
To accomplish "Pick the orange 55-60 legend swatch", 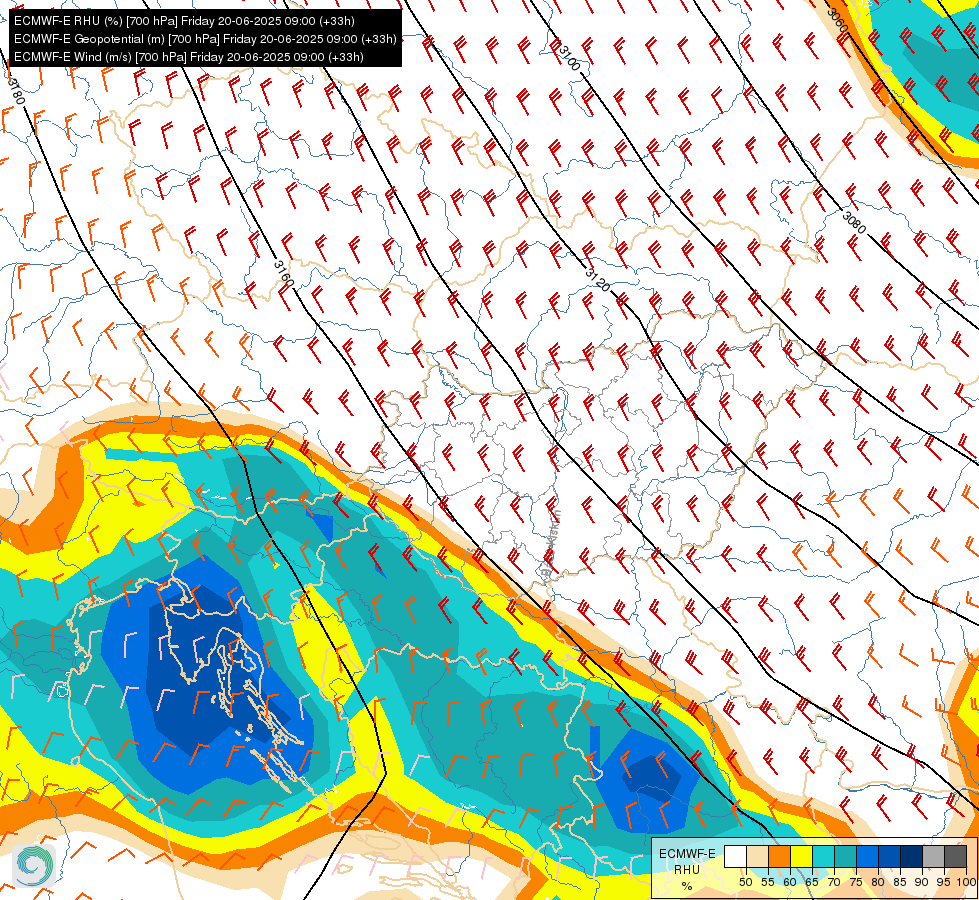I will [779, 856].
